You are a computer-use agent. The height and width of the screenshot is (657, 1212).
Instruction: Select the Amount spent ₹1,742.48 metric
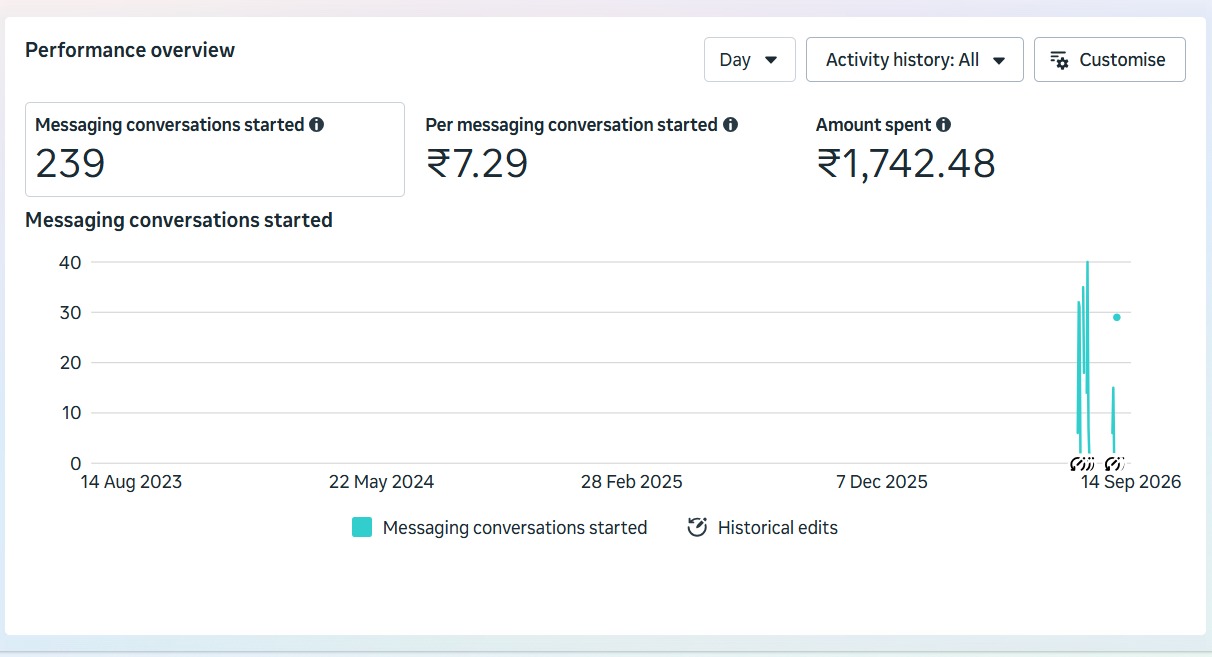(x=906, y=149)
